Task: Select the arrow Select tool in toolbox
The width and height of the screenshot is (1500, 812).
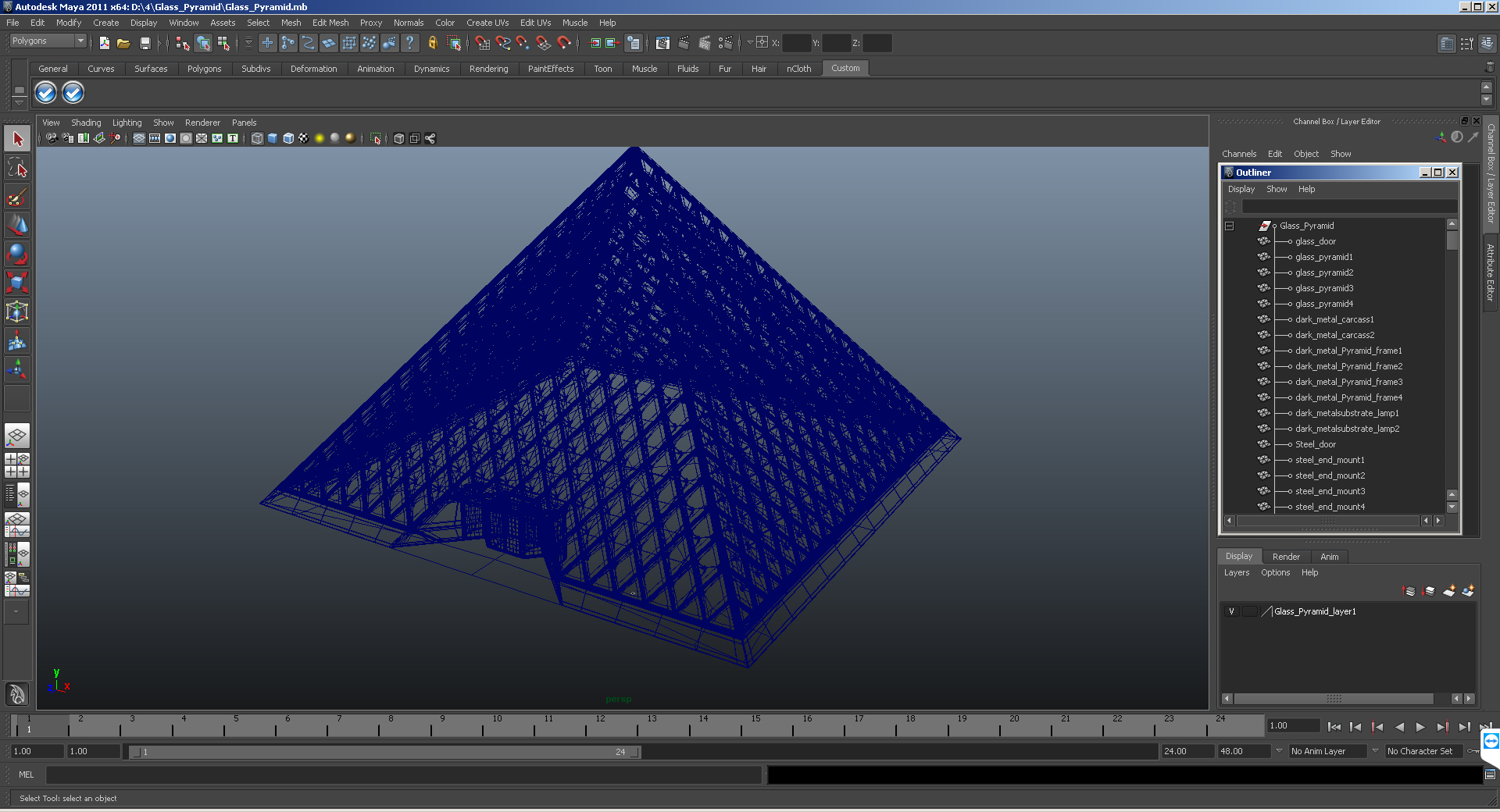Action: click(17, 139)
